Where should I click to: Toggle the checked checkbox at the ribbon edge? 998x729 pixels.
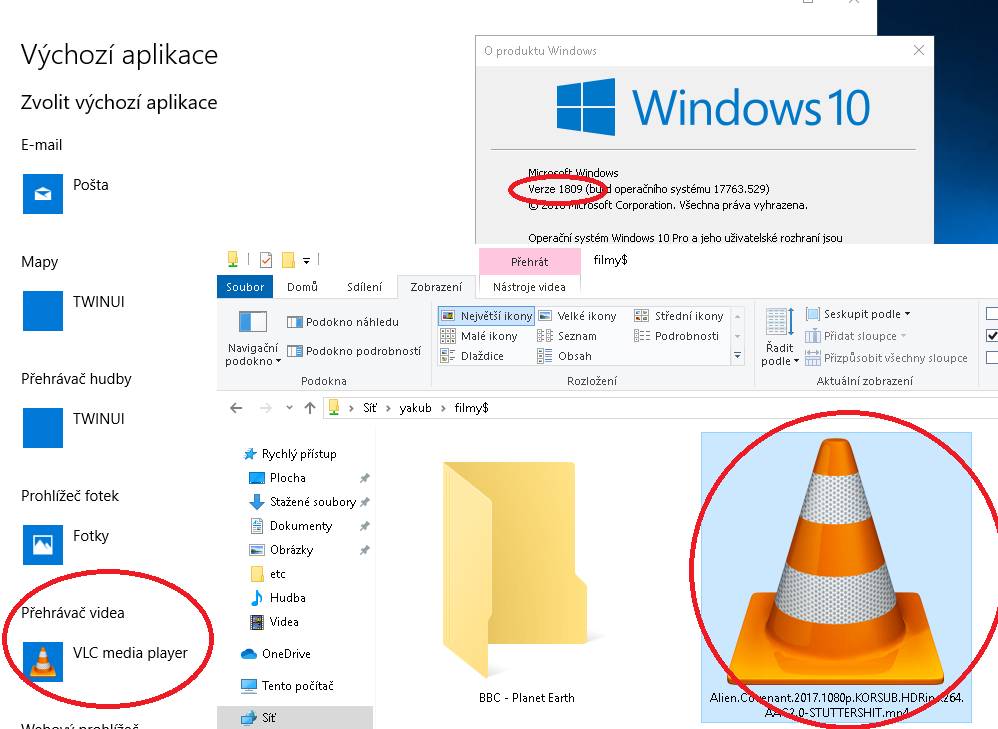coord(992,336)
